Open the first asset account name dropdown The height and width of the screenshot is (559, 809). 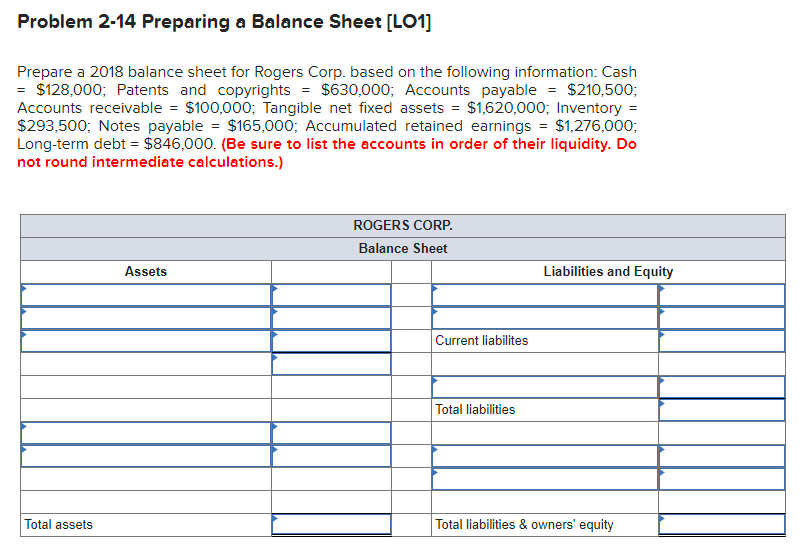click(x=146, y=295)
